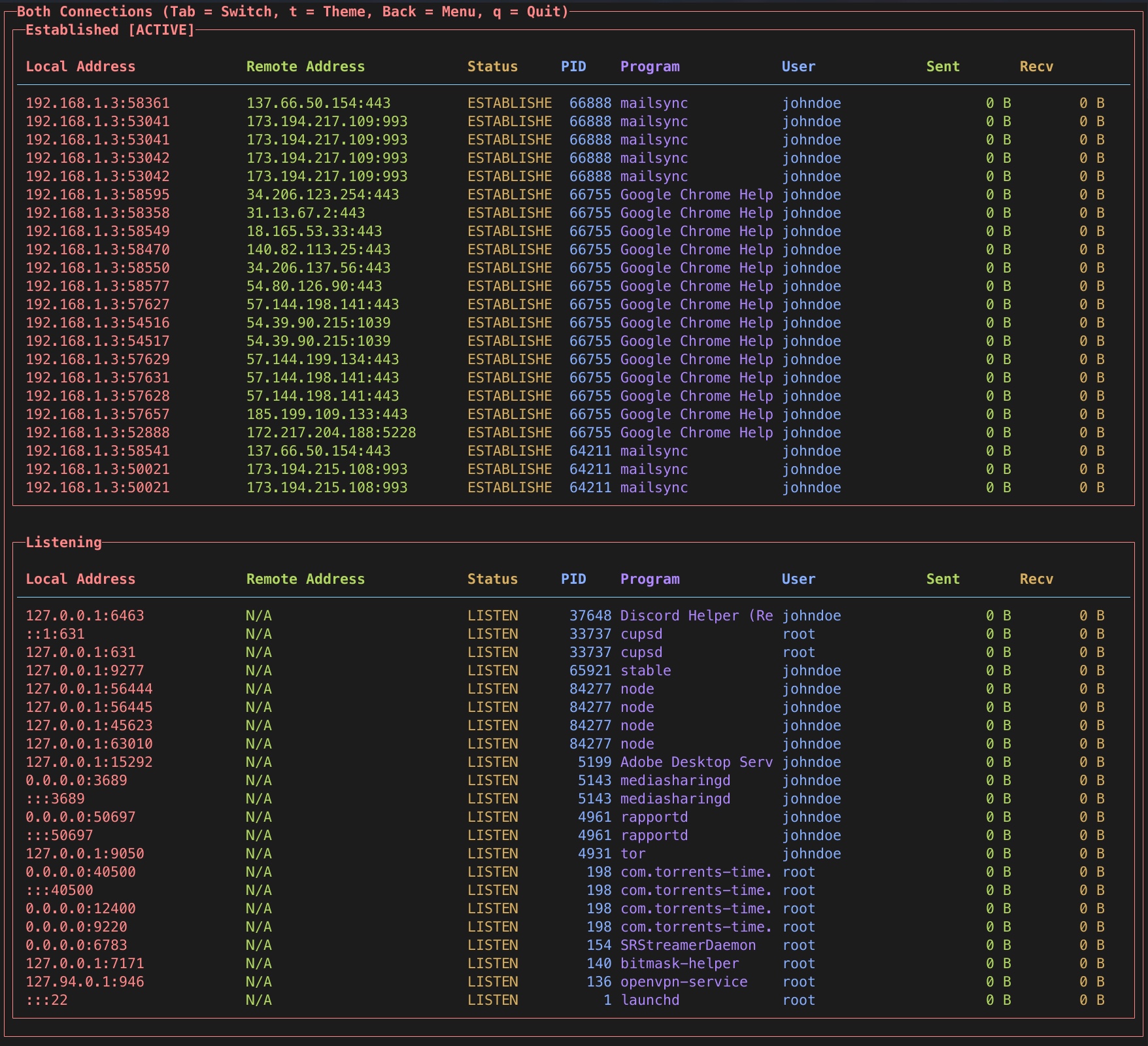Select local address 192.168.1.3:57628
The width and height of the screenshot is (1148, 1046).
97,396
